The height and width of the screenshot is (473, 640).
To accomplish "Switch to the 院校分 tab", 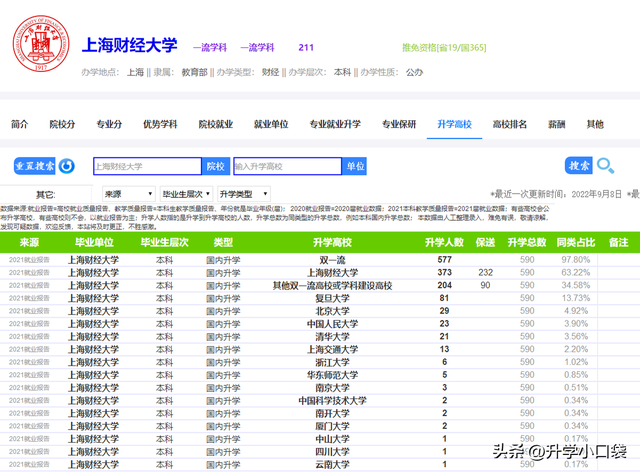I will [62, 124].
